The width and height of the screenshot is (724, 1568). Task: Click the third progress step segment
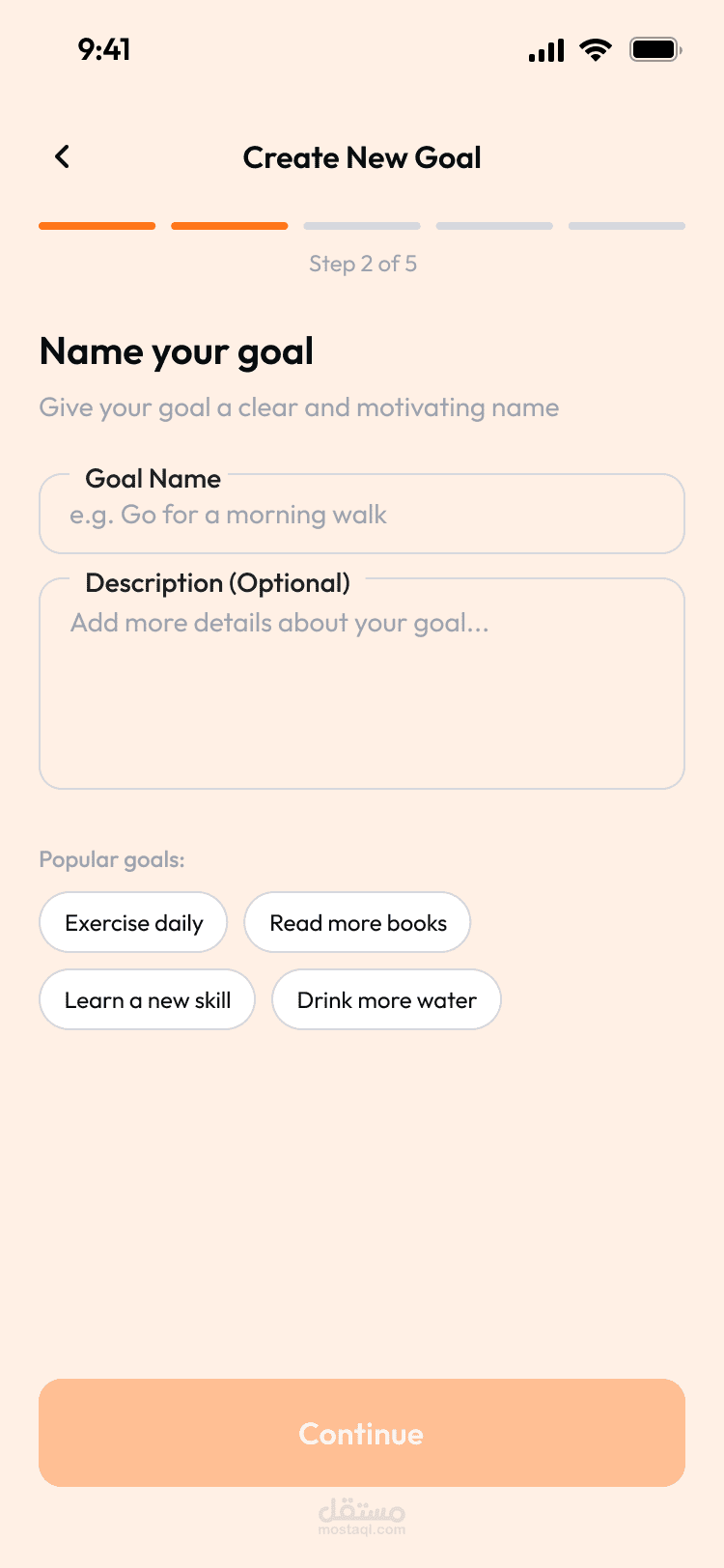[x=362, y=226]
